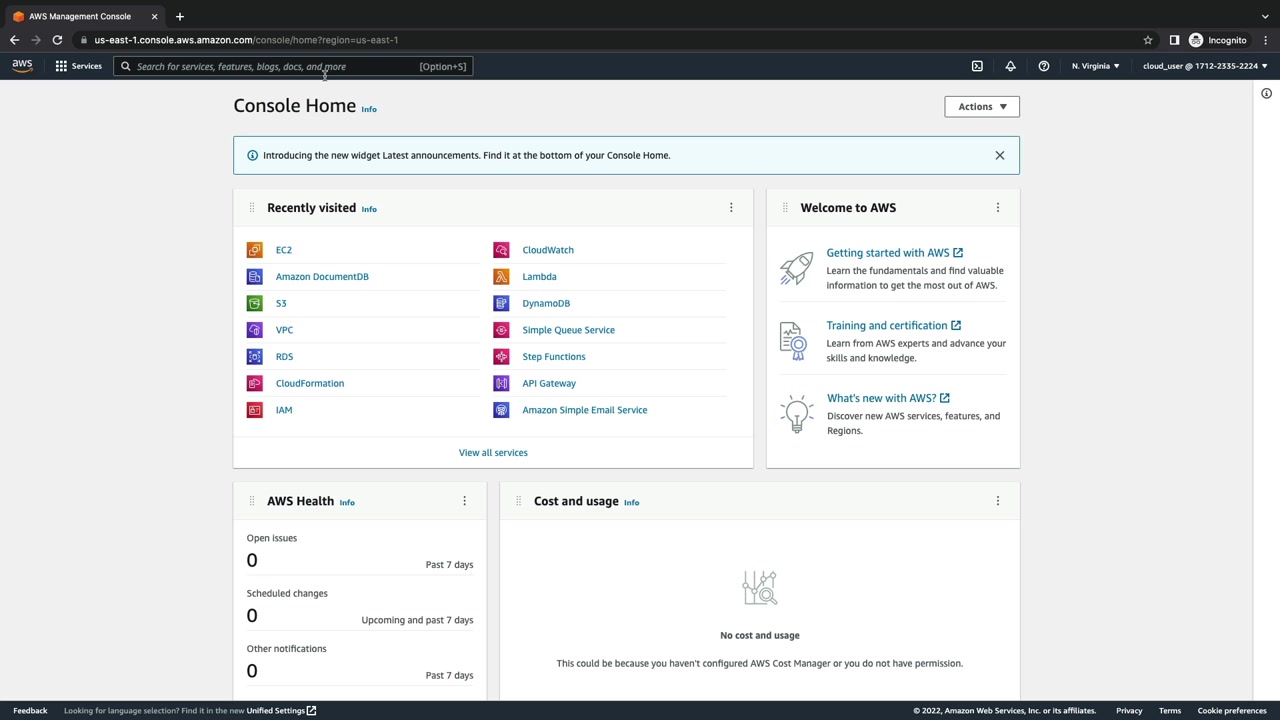Open Training and certification link
The width and height of the screenshot is (1280, 720).
(894, 326)
